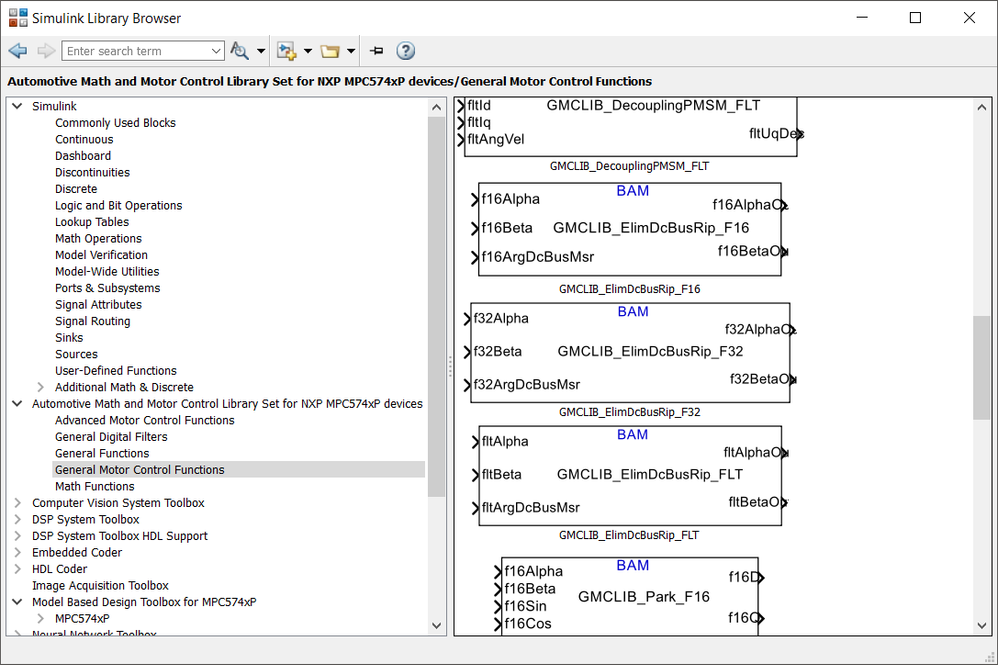998x665 pixels.
Task: Select the GMCLIB_ElimDcBusRip_FLT block
Action: point(630,475)
